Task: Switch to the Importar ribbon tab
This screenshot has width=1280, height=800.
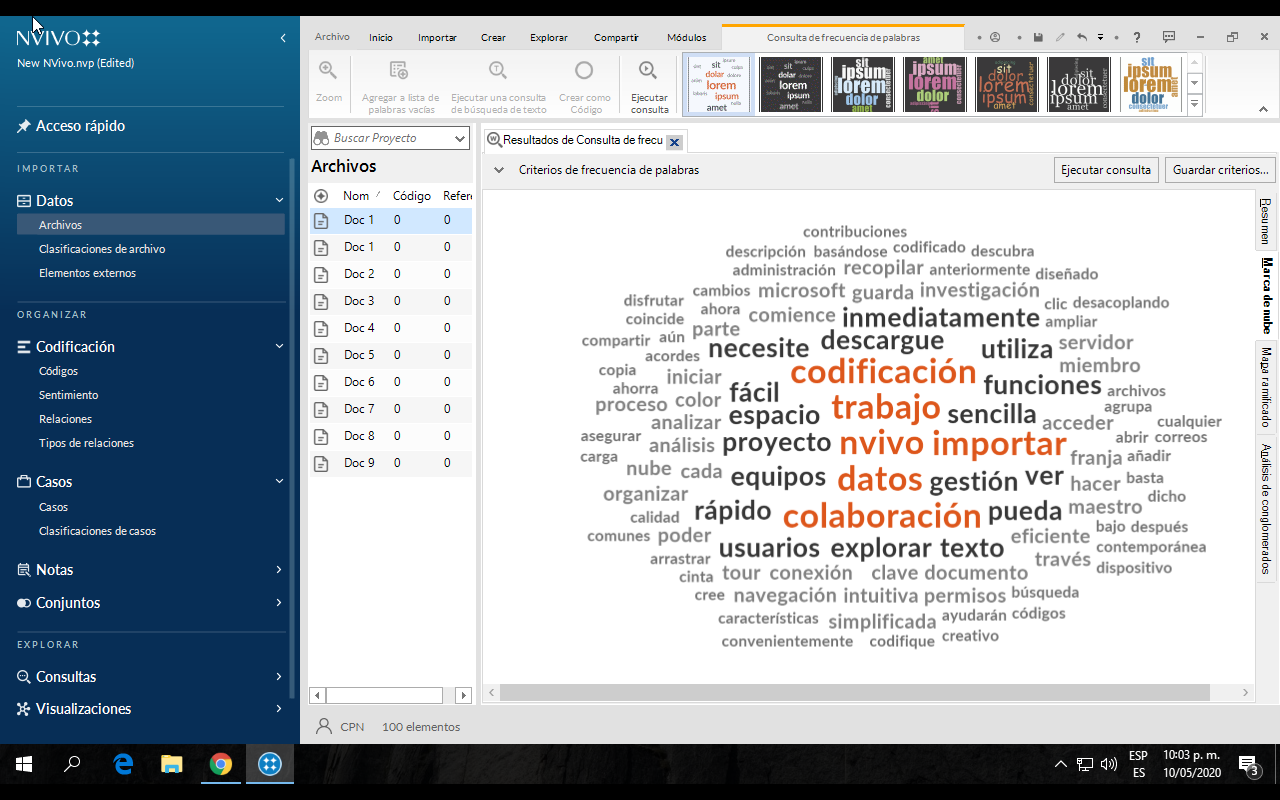Action: pos(437,37)
